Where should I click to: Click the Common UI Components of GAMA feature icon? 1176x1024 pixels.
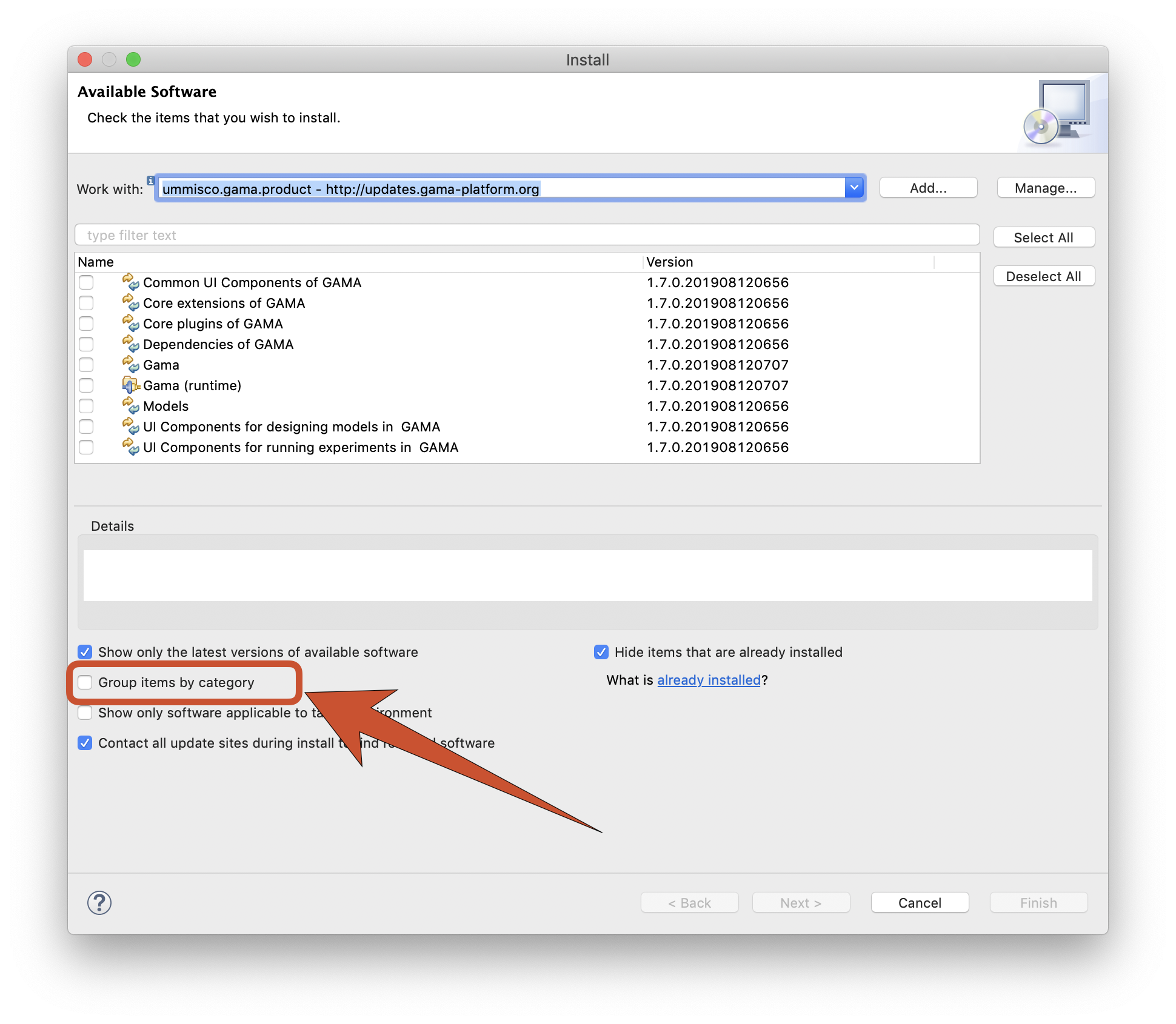coord(130,282)
